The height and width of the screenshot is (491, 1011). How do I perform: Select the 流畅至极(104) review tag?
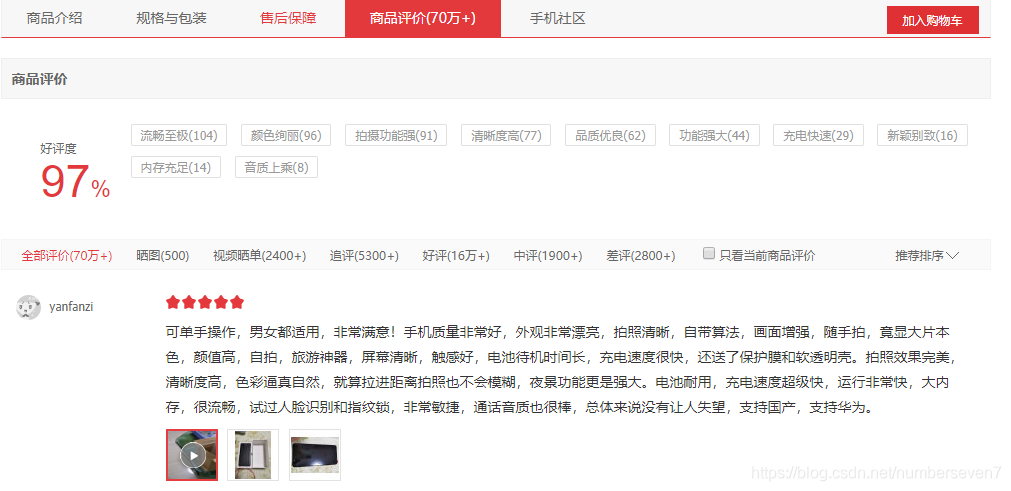coord(179,135)
